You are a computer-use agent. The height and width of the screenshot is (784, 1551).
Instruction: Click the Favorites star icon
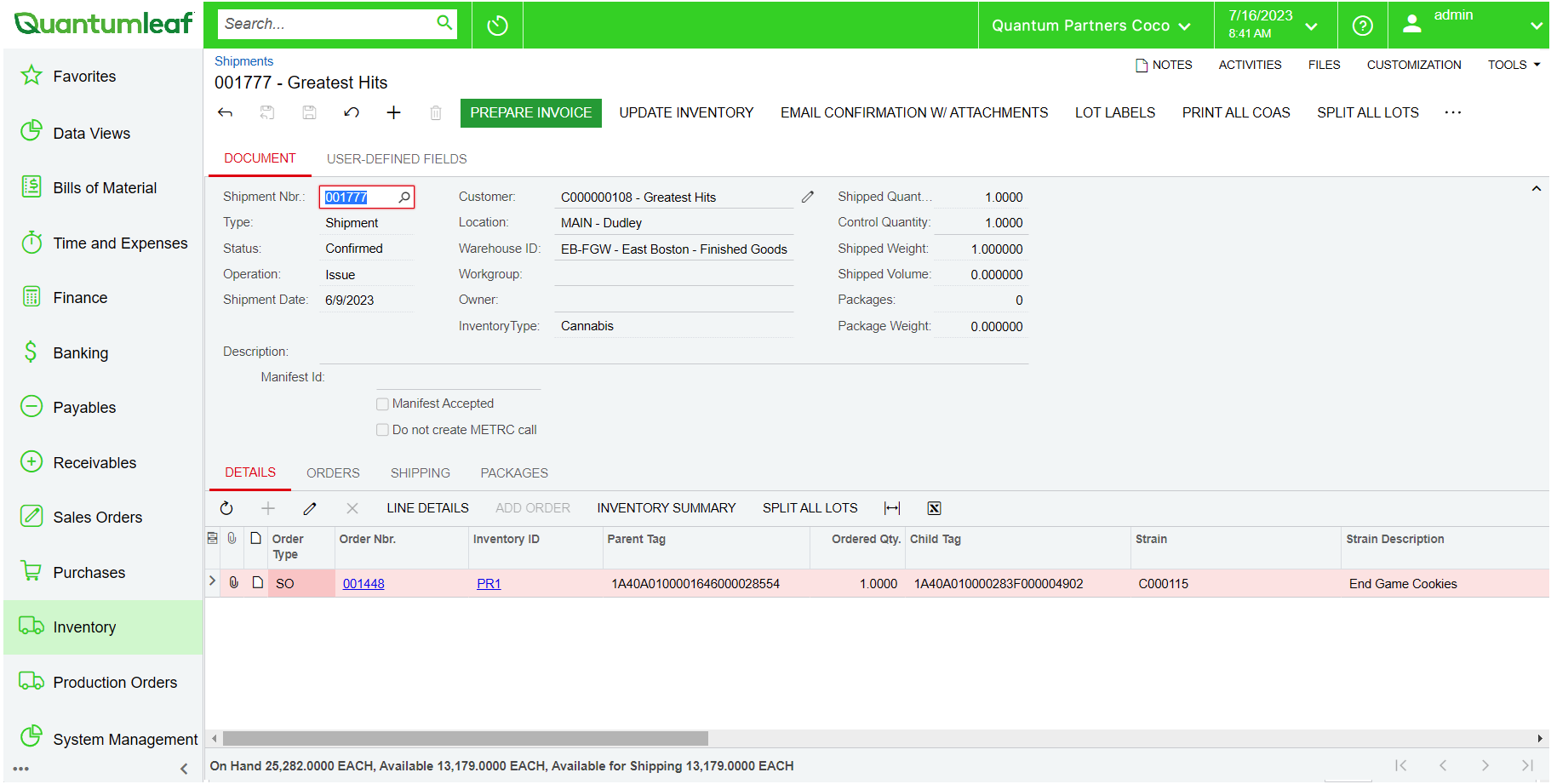tap(31, 76)
